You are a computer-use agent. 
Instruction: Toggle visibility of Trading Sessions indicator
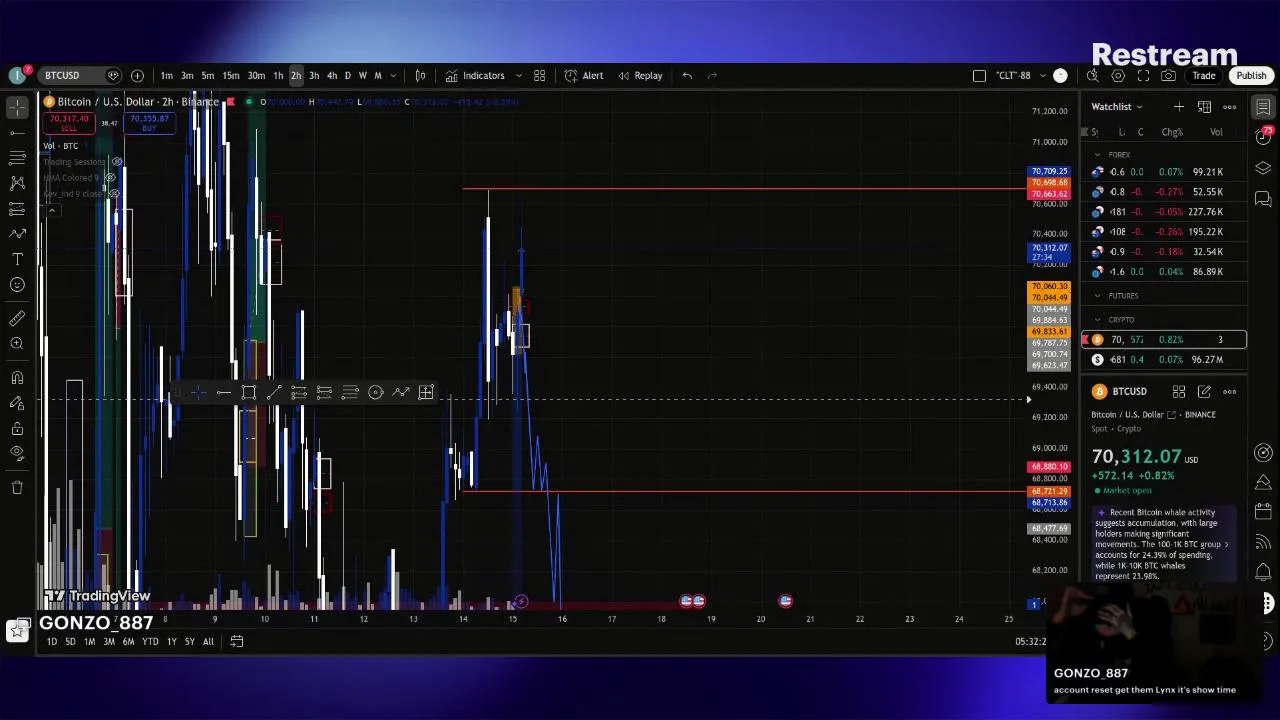(117, 162)
